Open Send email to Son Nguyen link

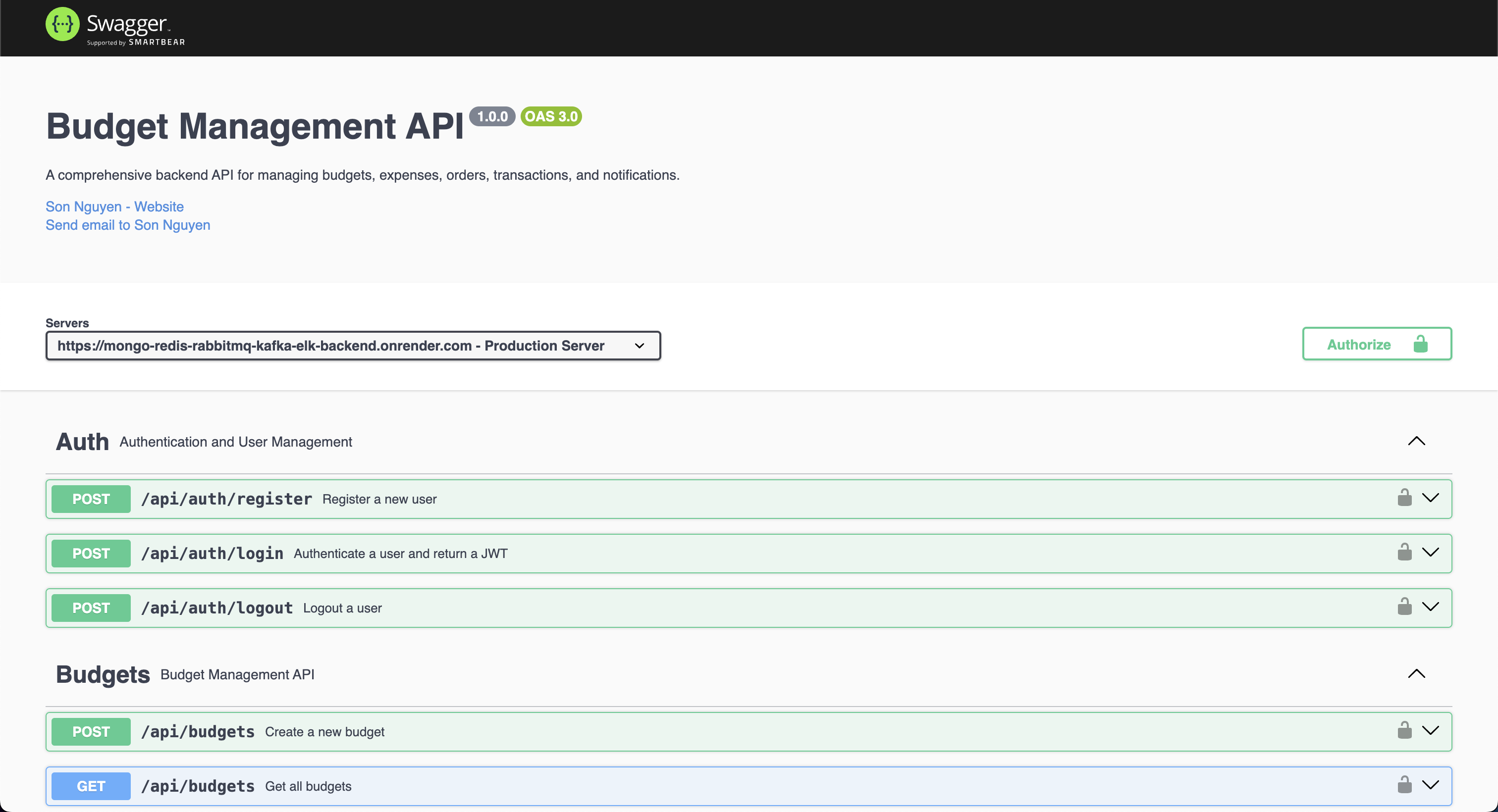[128, 225]
